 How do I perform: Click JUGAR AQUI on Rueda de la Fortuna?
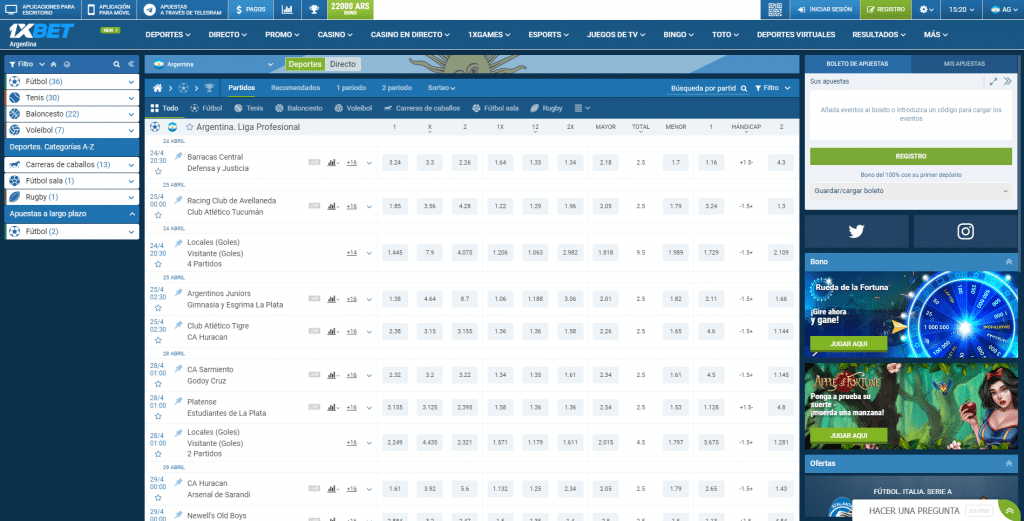[848, 343]
